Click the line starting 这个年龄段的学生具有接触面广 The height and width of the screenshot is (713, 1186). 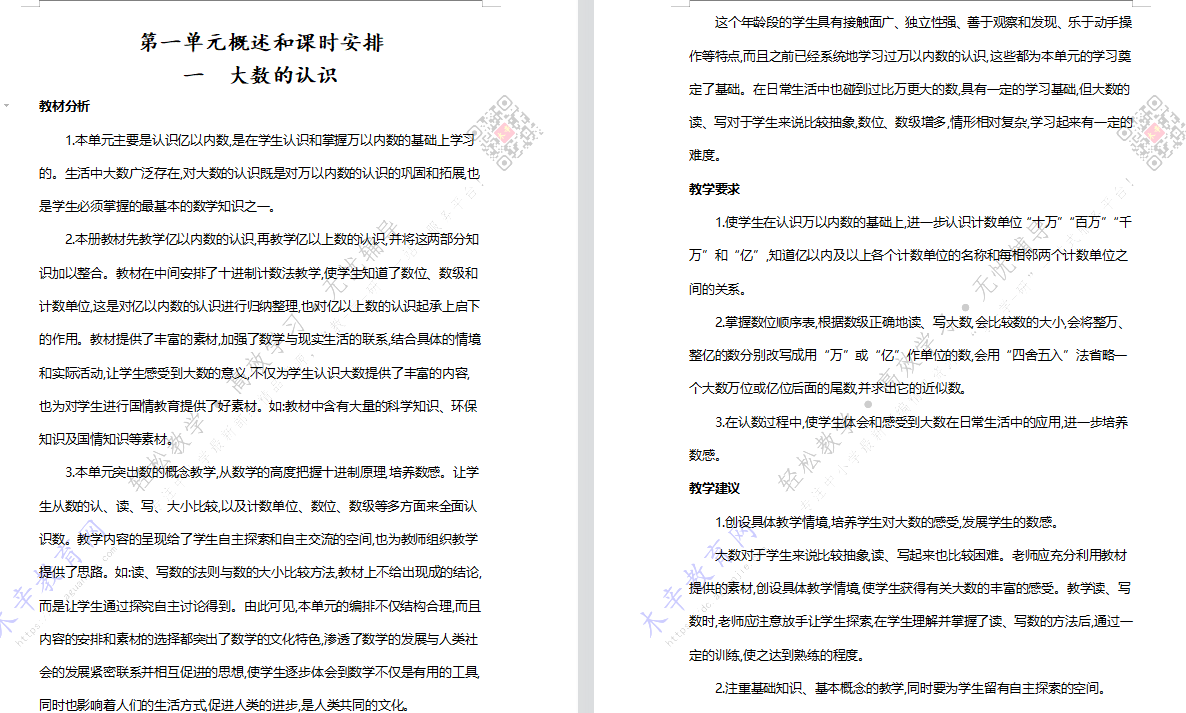pyautogui.click(x=924, y=23)
